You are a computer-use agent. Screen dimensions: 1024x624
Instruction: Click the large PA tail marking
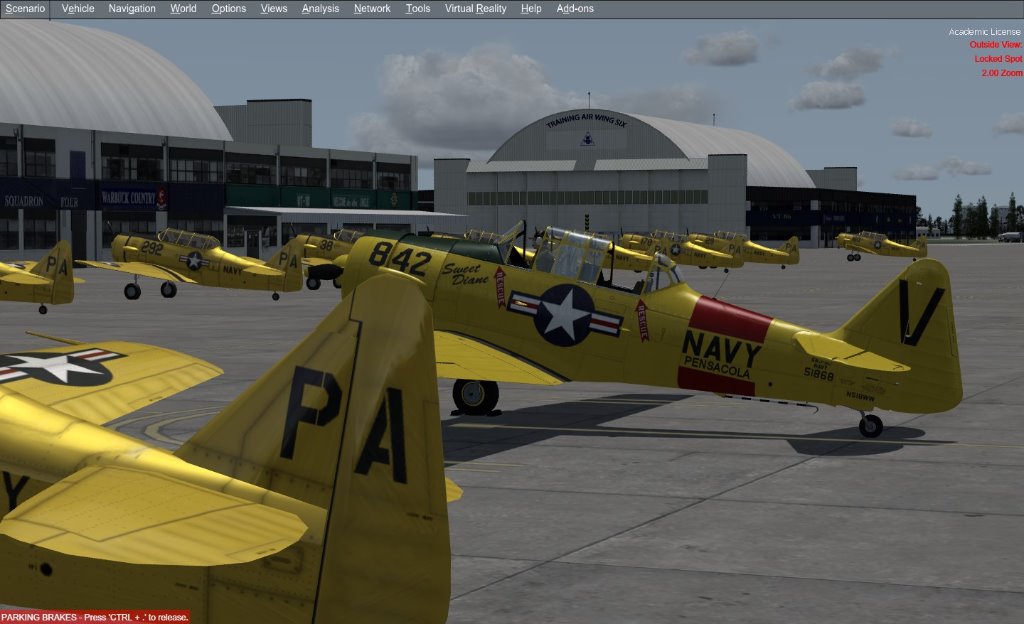[343, 424]
